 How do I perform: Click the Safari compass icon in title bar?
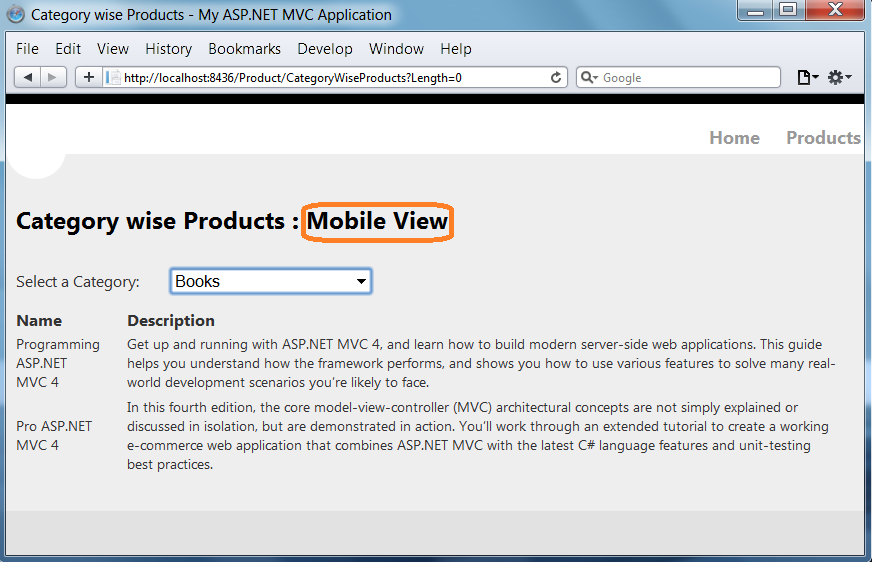pos(16,14)
